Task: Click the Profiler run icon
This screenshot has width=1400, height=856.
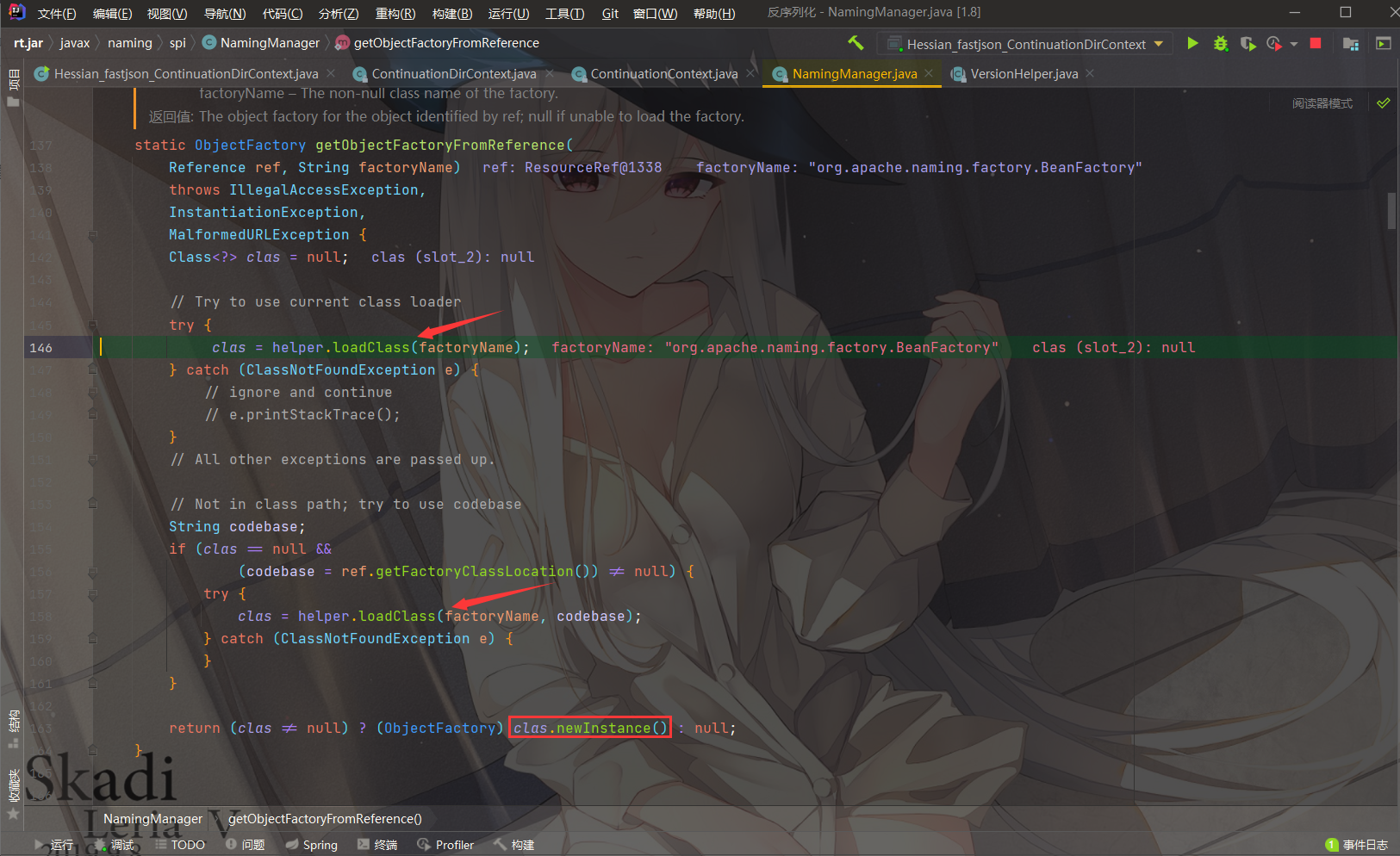Action: (x=1274, y=43)
